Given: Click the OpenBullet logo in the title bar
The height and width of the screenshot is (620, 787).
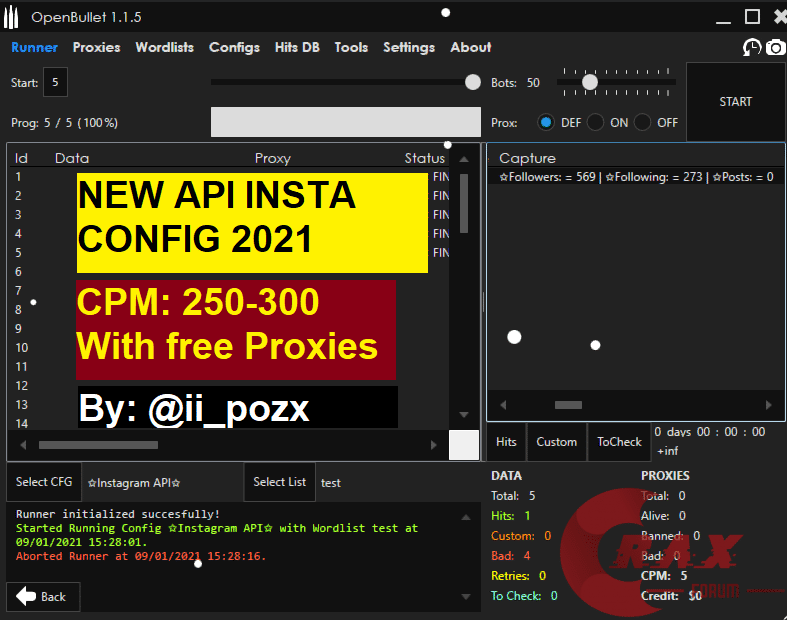Looking at the screenshot, I should point(13,17).
